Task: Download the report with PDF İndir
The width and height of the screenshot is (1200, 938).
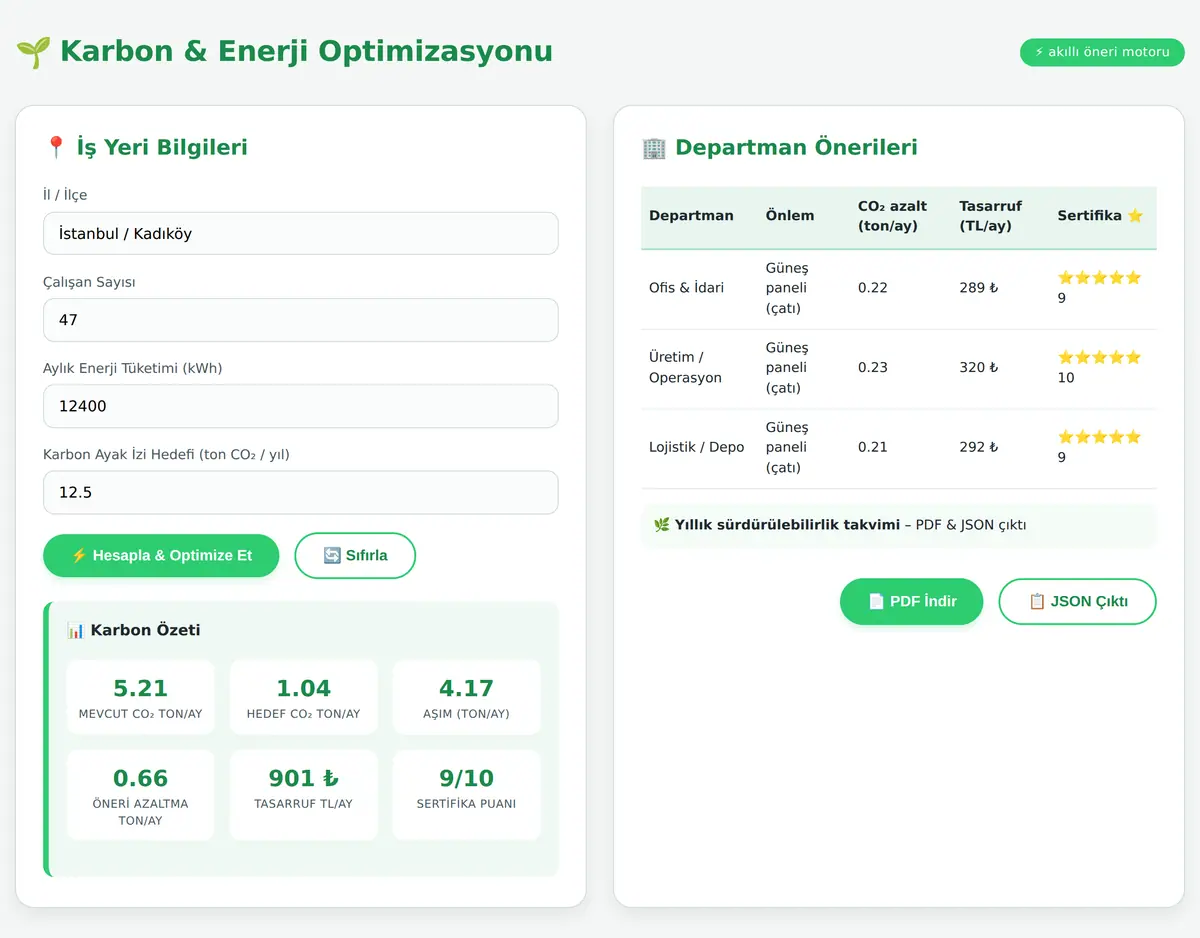Action: [912, 601]
